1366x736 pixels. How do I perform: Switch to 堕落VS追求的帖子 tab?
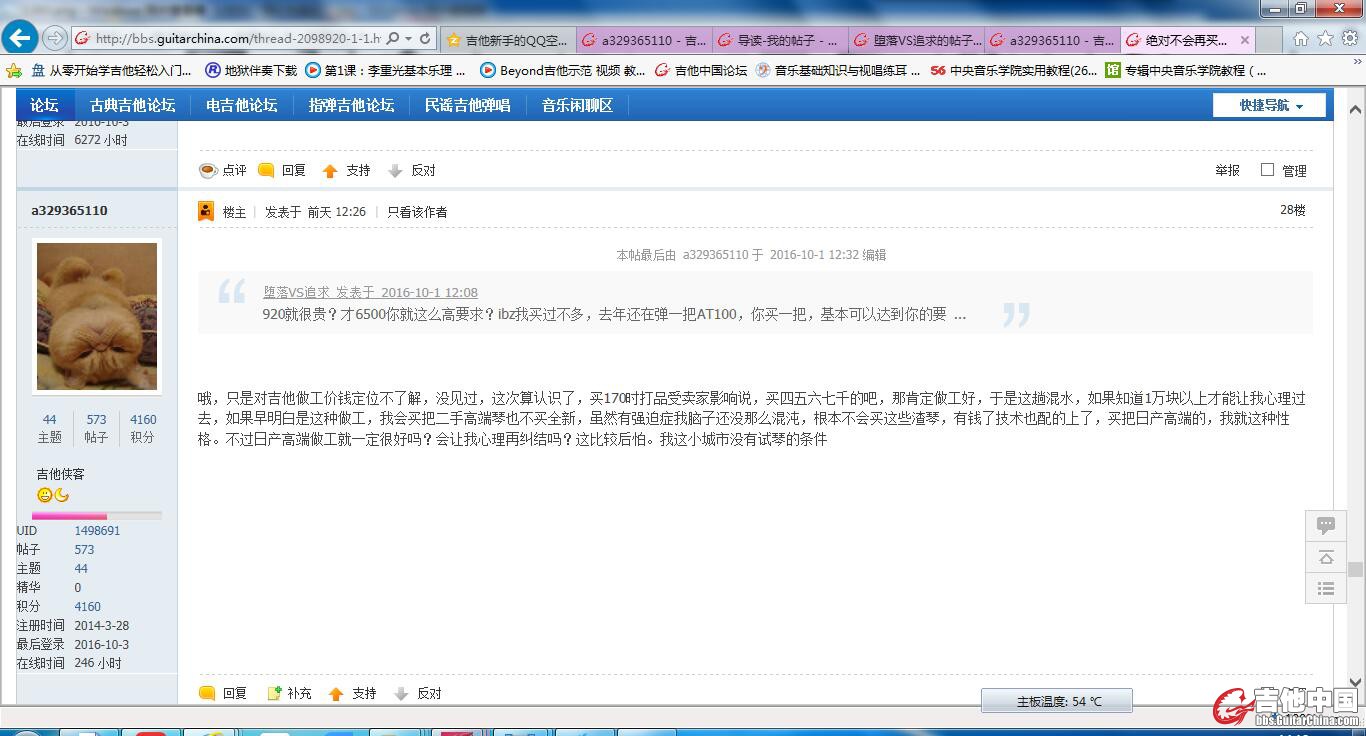(916, 40)
